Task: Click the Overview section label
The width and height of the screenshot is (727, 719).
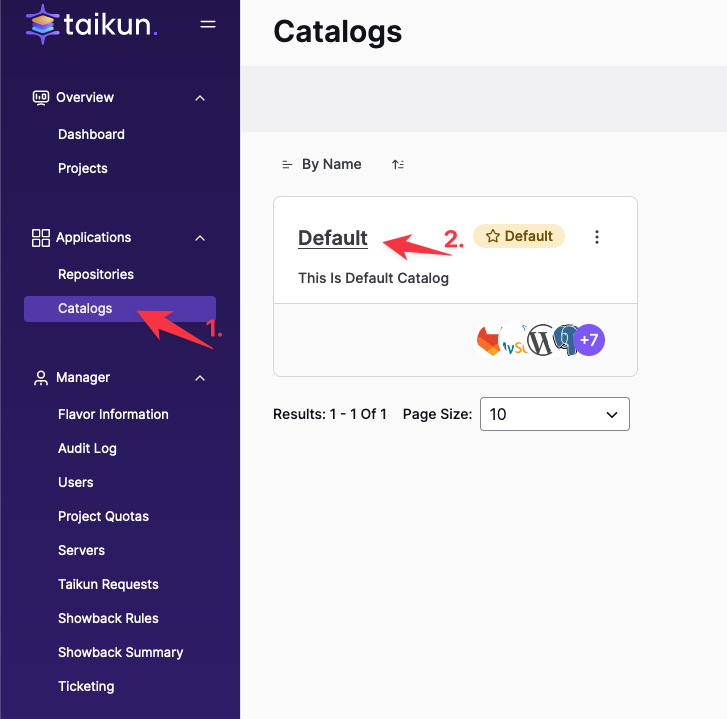Action: point(84,97)
